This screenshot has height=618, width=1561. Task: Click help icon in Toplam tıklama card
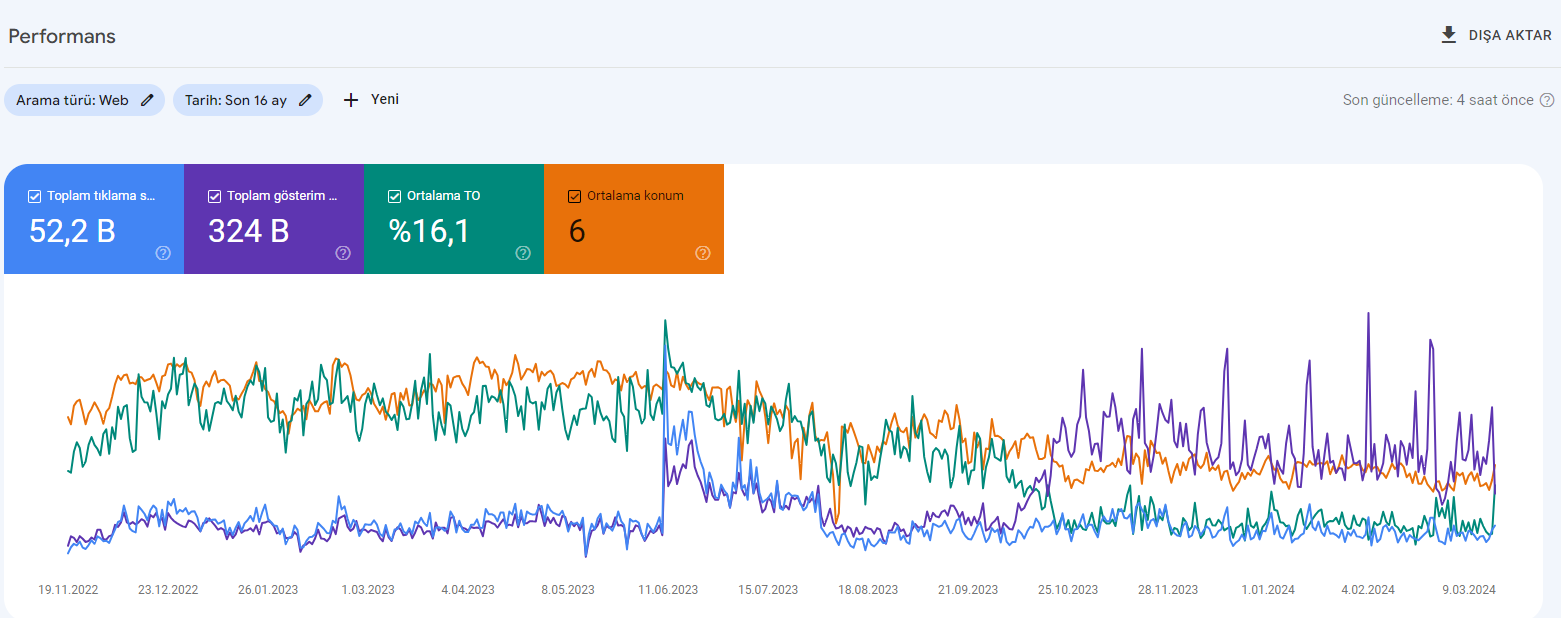pos(163,253)
